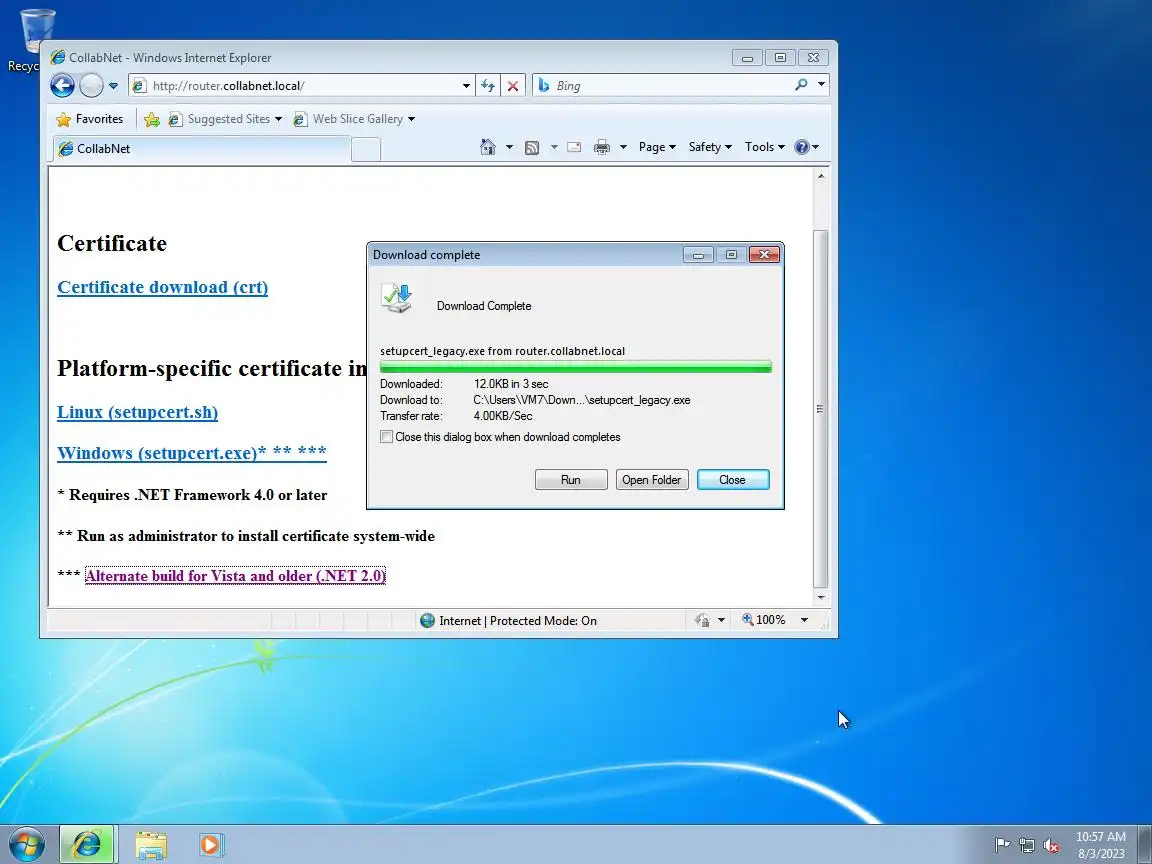Open Certificate download (crt) link
The height and width of the screenshot is (864, 1152).
[162, 287]
